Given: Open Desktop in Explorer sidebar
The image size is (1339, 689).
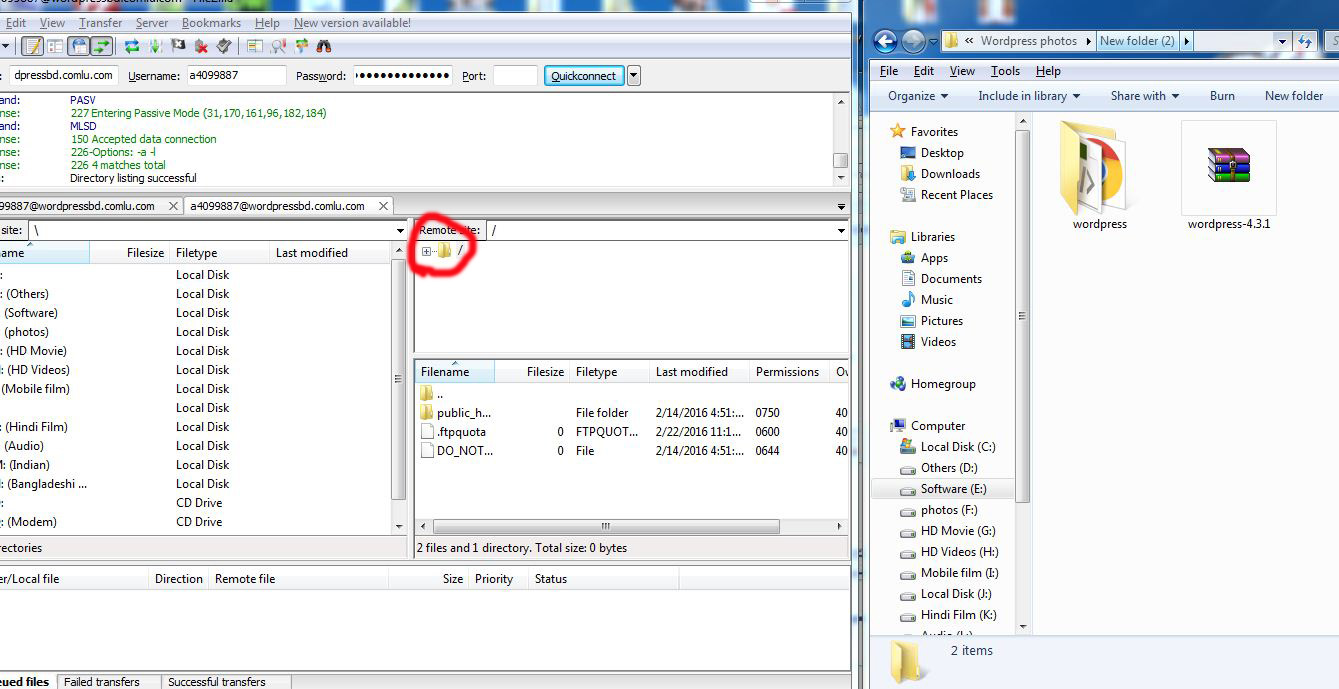Looking at the screenshot, I should pyautogui.click(x=942, y=152).
